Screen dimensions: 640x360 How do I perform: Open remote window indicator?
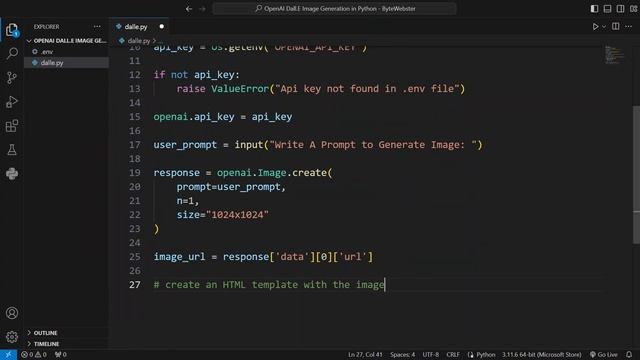tap(8, 355)
